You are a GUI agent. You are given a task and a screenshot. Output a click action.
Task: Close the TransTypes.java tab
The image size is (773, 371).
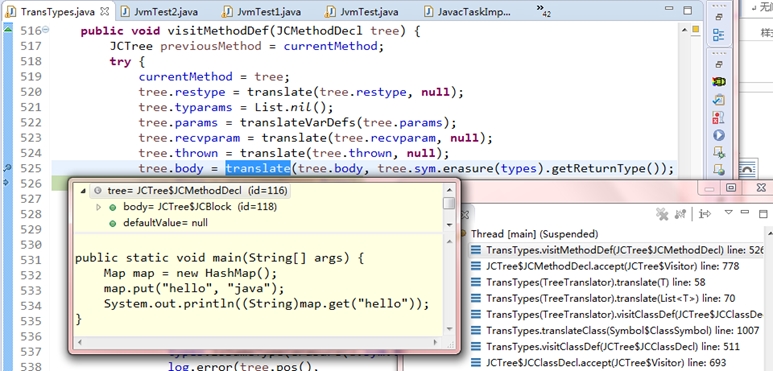(105, 11)
